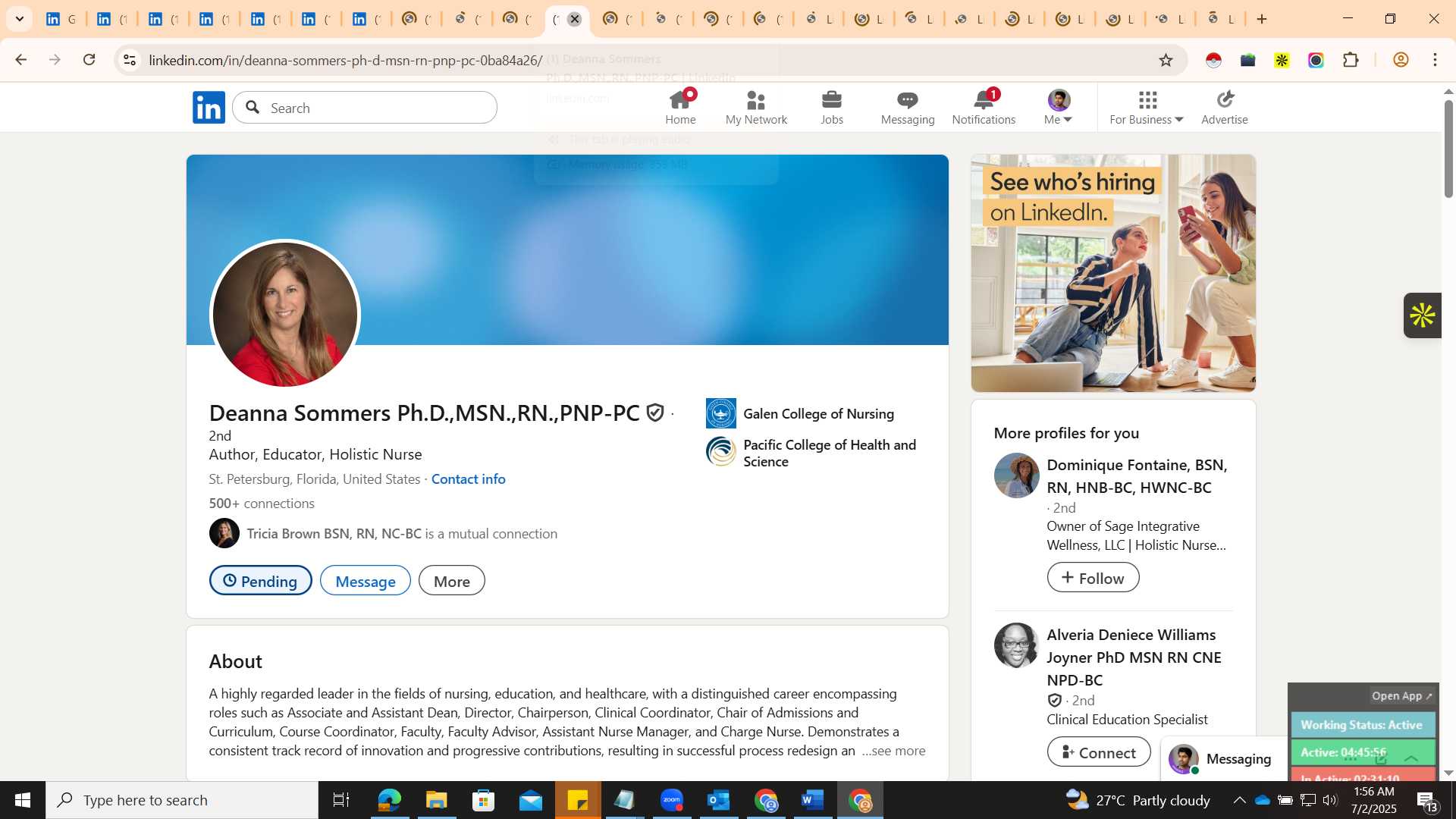Screen dimensions: 1456x819
Task: Open the Pacific College of Health and Science logo
Action: click(x=720, y=452)
